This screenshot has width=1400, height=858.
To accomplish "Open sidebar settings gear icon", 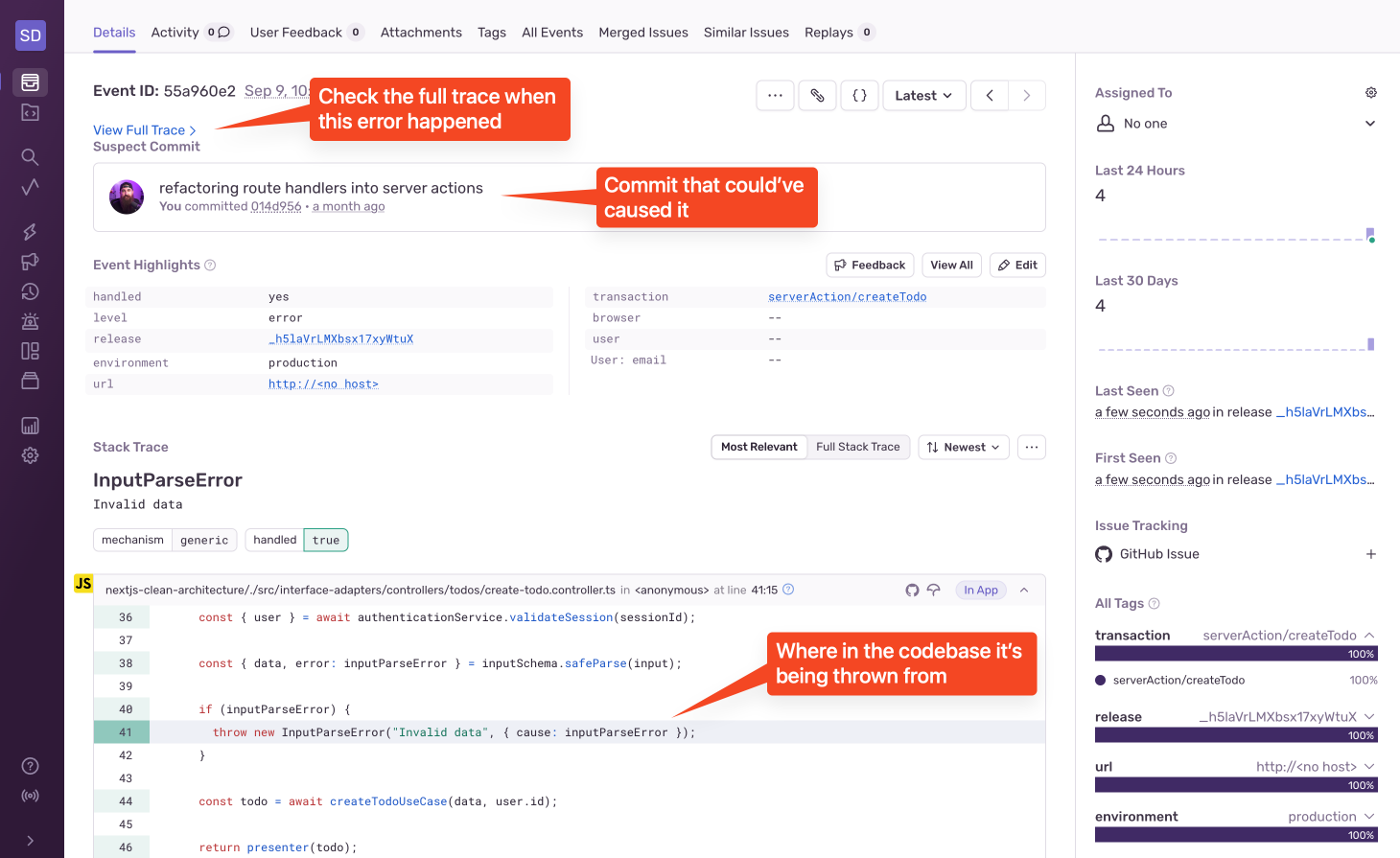I will pos(31,455).
